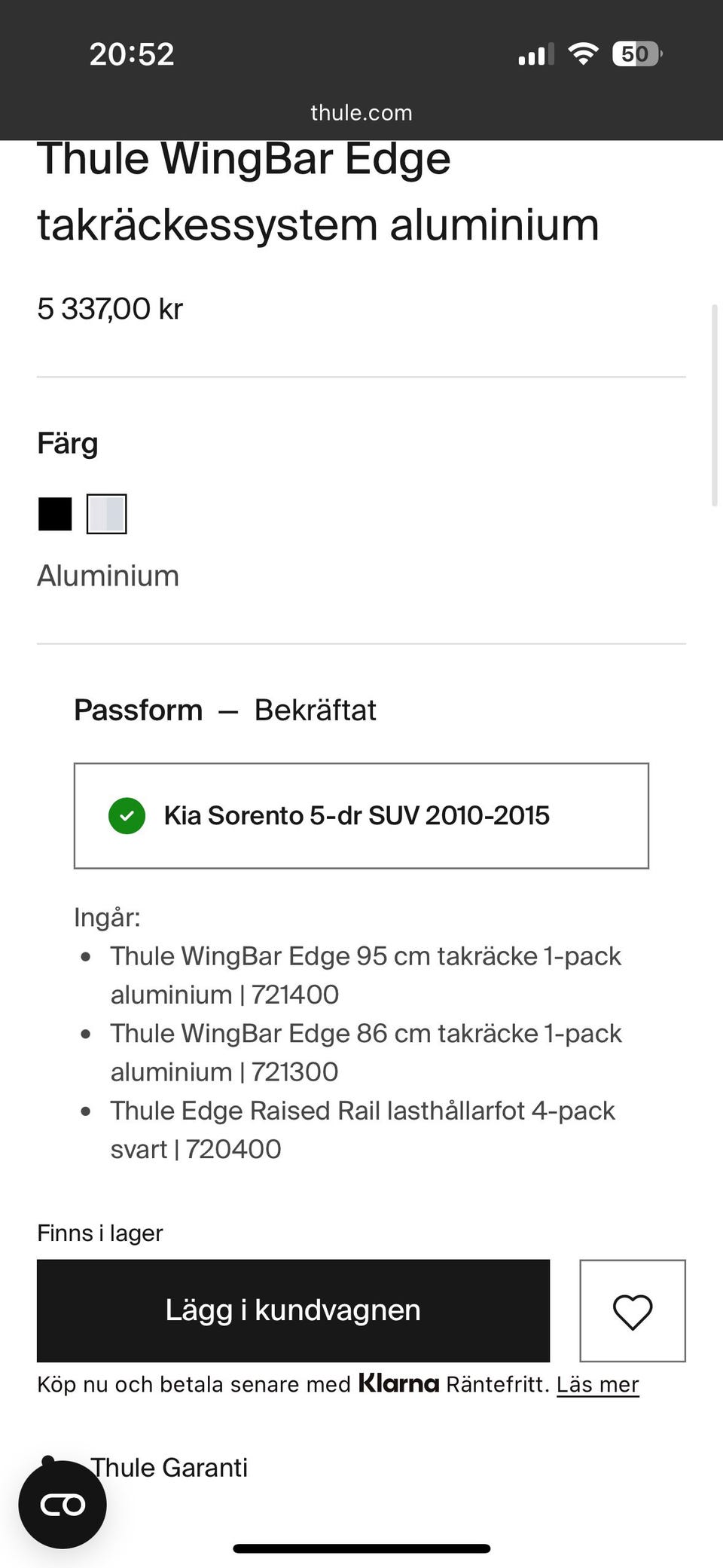This screenshot has width=723, height=1568.
Task: Open the chat assistant bubble
Action: (64, 1504)
